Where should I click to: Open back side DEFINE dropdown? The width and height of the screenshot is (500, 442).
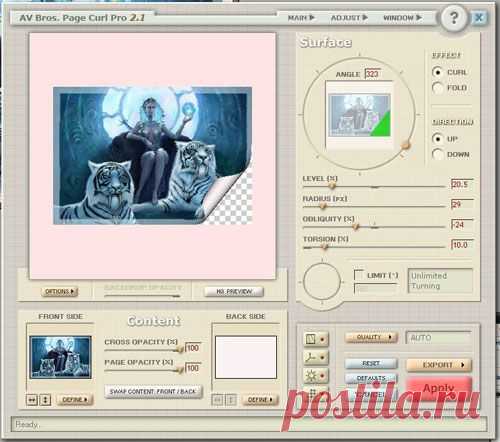(260, 399)
